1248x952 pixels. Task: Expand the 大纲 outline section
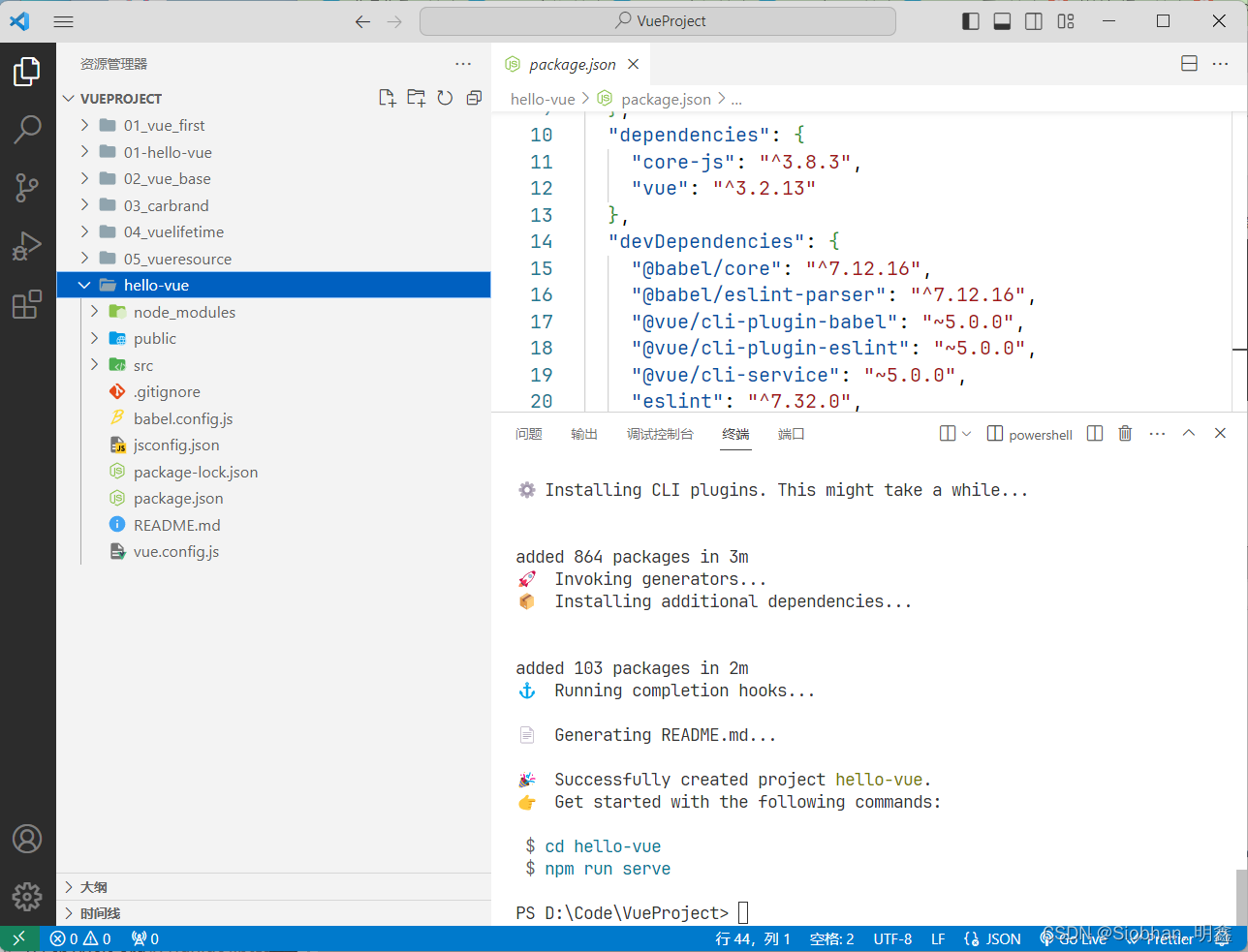tap(273, 887)
